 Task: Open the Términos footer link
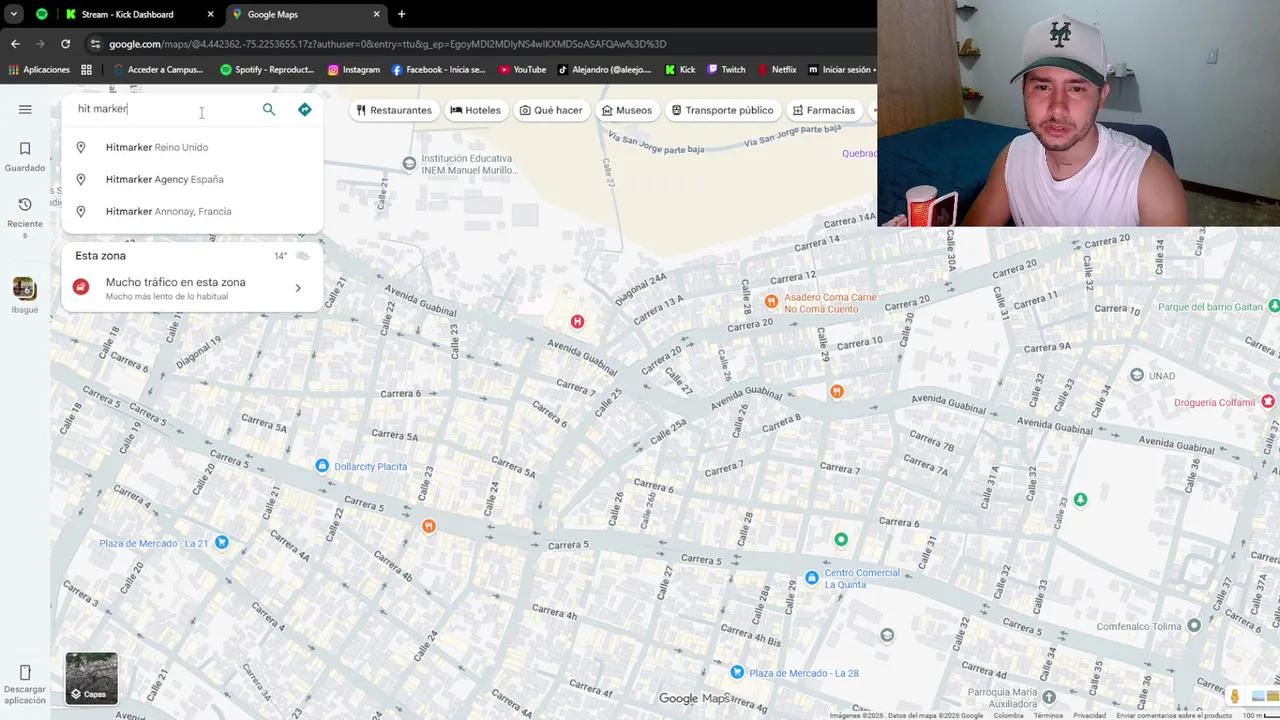point(1048,715)
